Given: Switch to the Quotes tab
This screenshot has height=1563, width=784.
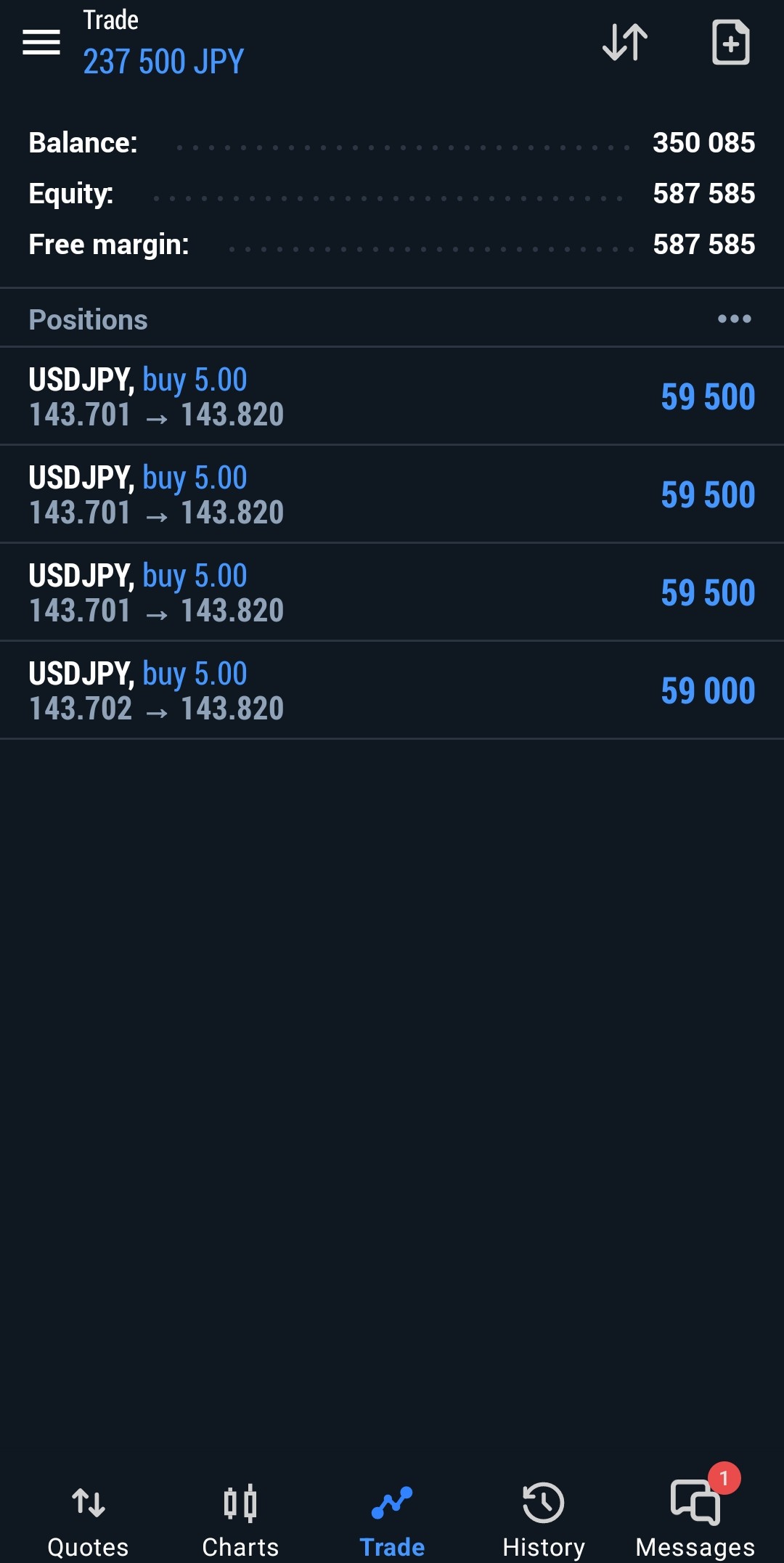Looking at the screenshot, I should 88,1546.
